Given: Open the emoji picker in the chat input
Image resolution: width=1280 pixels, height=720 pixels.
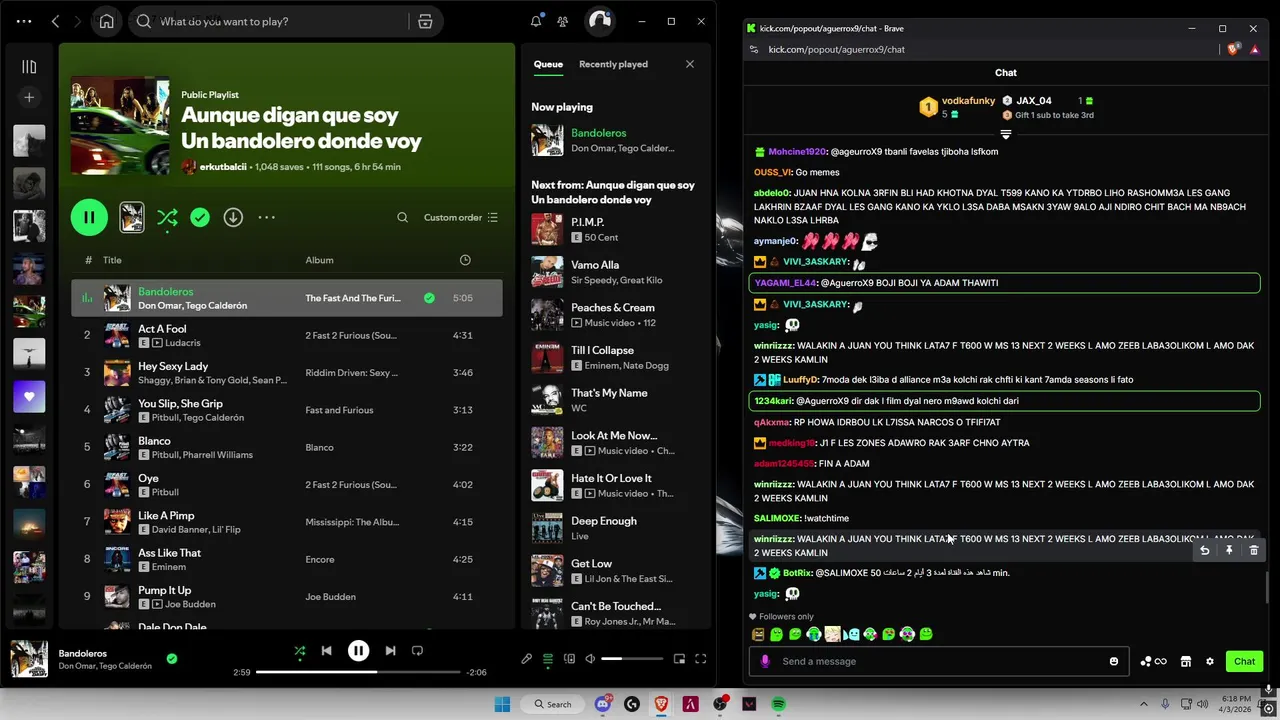Looking at the screenshot, I should coord(1114,661).
